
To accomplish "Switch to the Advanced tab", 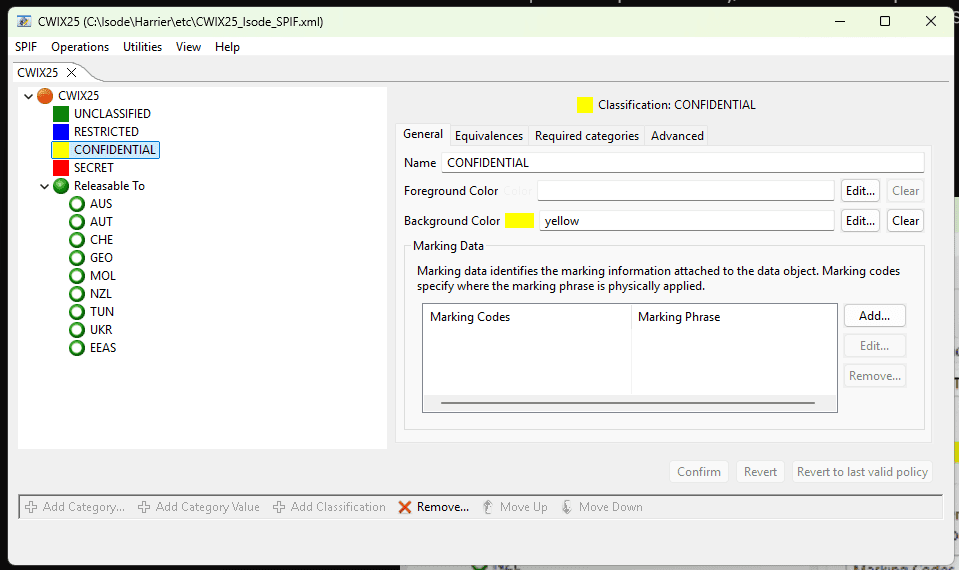I will click(677, 136).
